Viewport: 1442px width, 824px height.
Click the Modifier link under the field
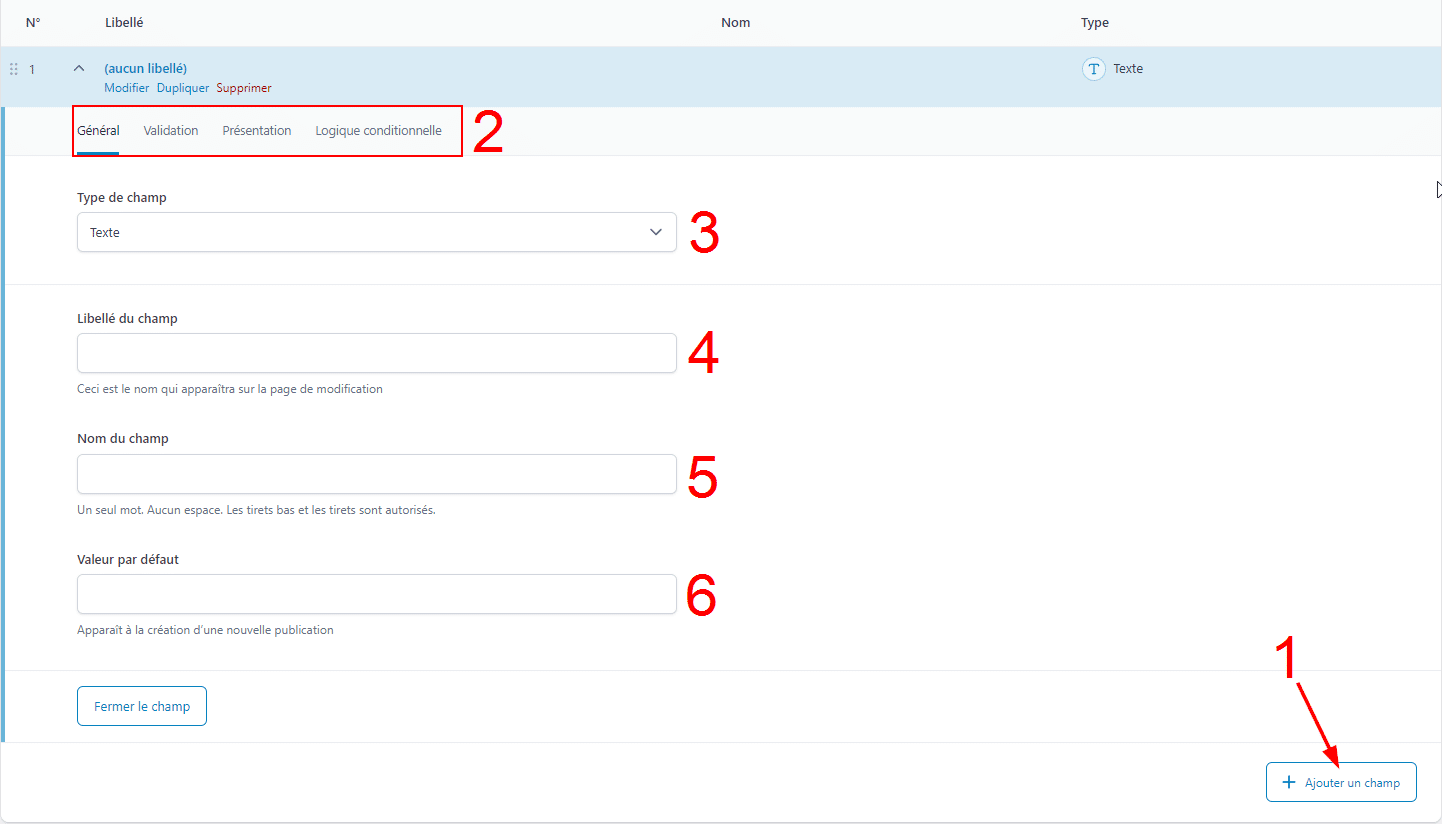pyautogui.click(x=126, y=88)
